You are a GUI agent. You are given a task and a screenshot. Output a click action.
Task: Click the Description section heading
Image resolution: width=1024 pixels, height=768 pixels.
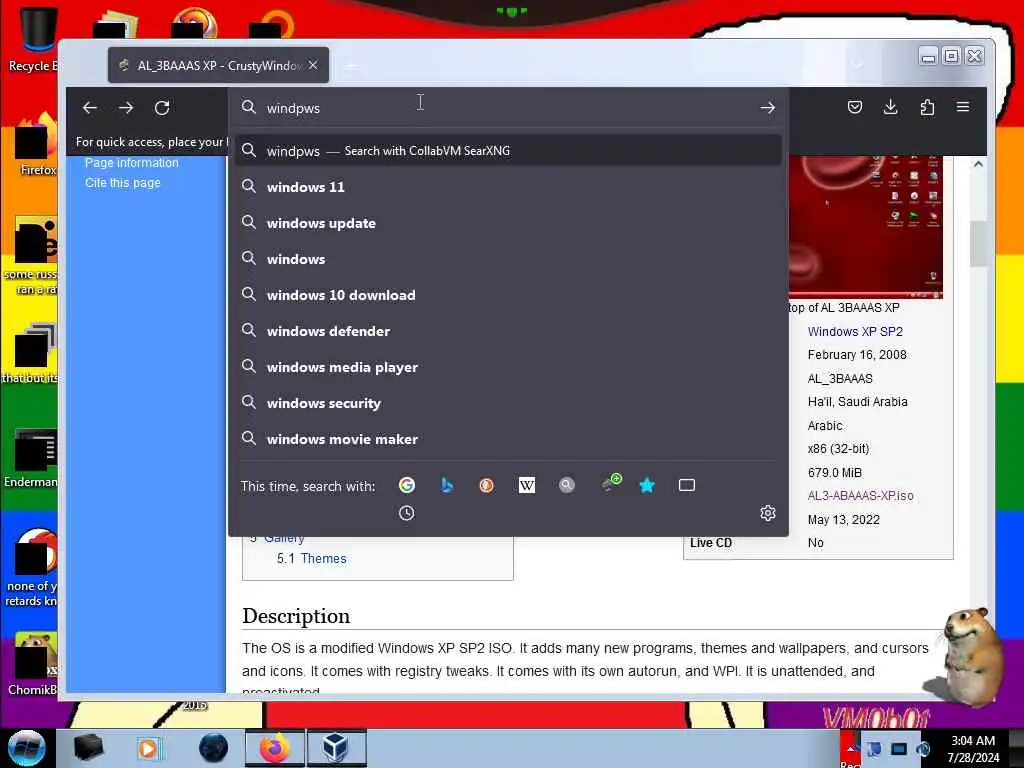[296, 616]
